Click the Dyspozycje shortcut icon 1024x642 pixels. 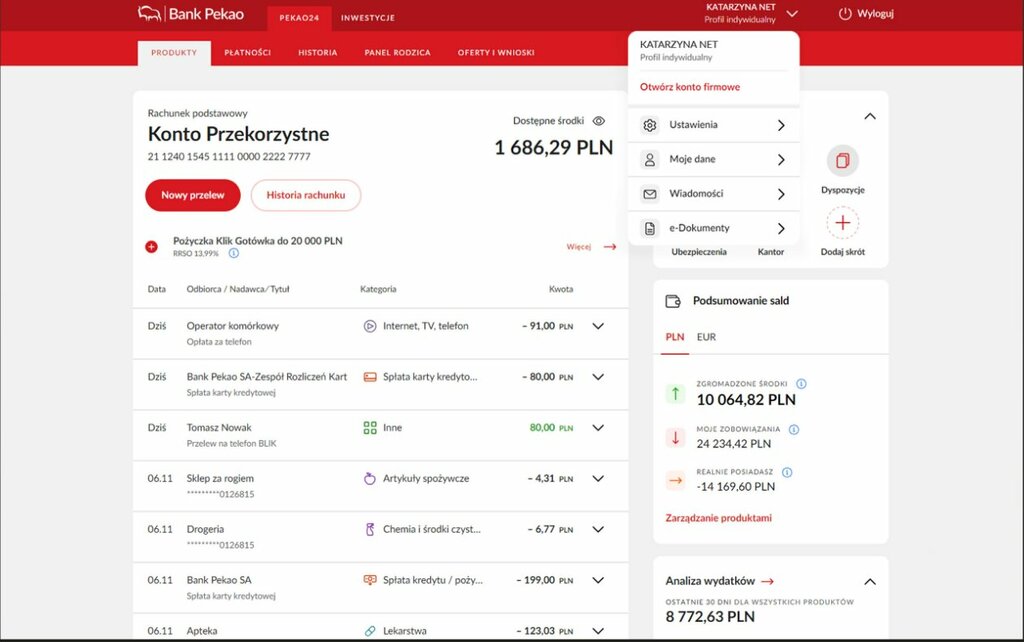click(842, 161)
